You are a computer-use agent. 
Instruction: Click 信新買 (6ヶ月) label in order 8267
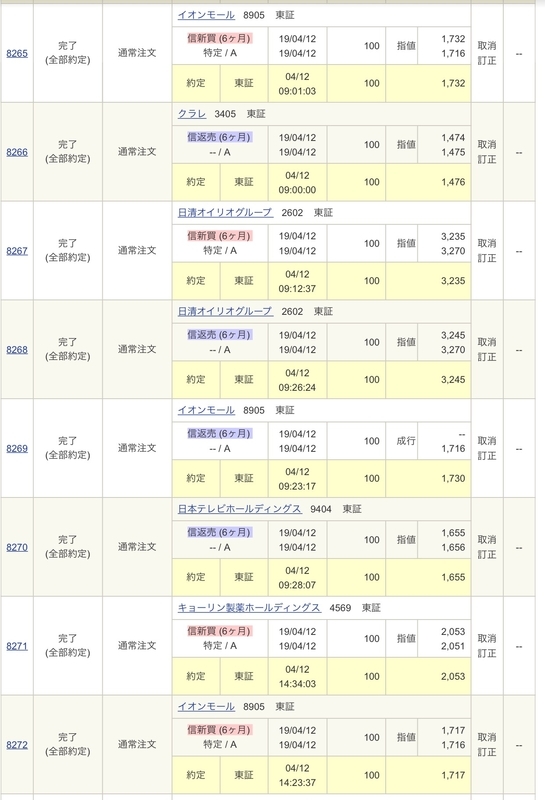pyautogui.click(x=219, y=236)
